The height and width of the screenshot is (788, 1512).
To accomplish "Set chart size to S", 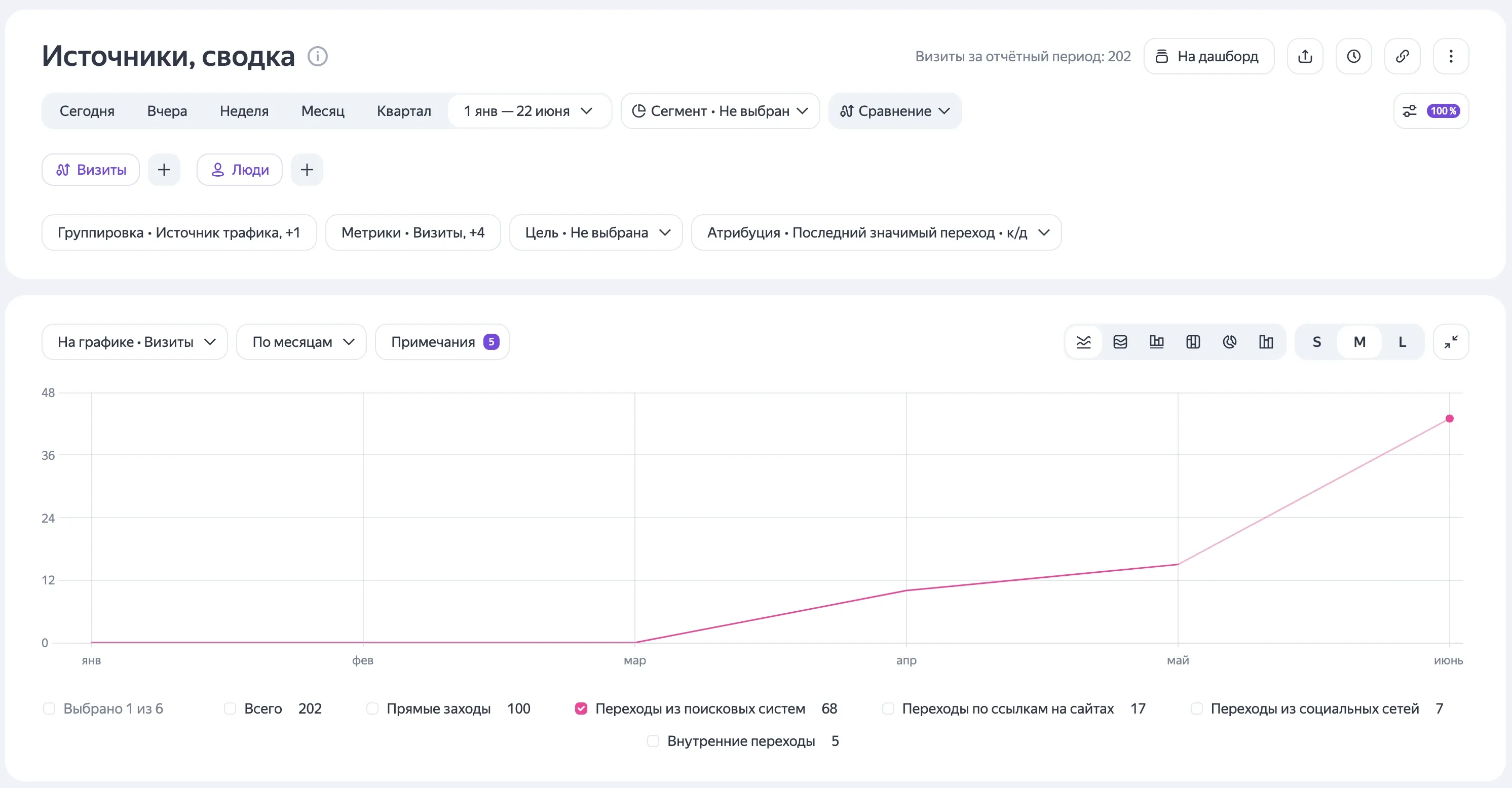I will (x=1316, y=342).
